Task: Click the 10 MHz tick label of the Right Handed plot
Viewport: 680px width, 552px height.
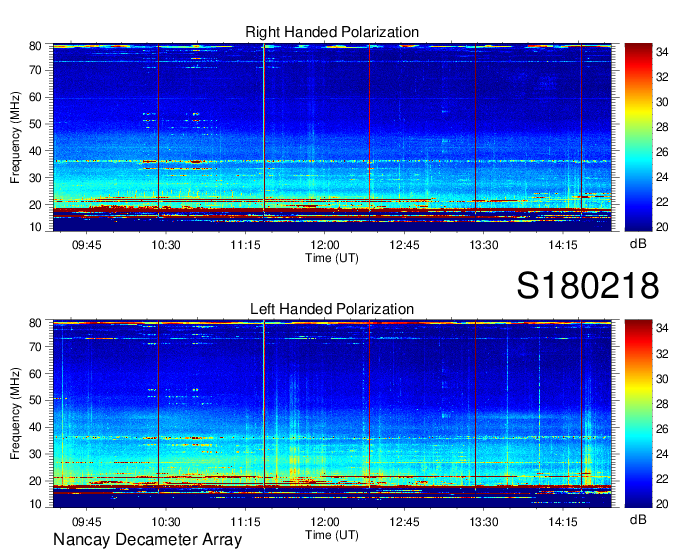Action: coord(35,227)
